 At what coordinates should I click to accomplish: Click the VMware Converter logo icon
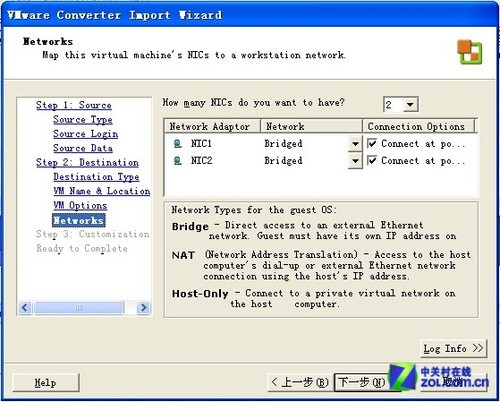tap(469, 52)
